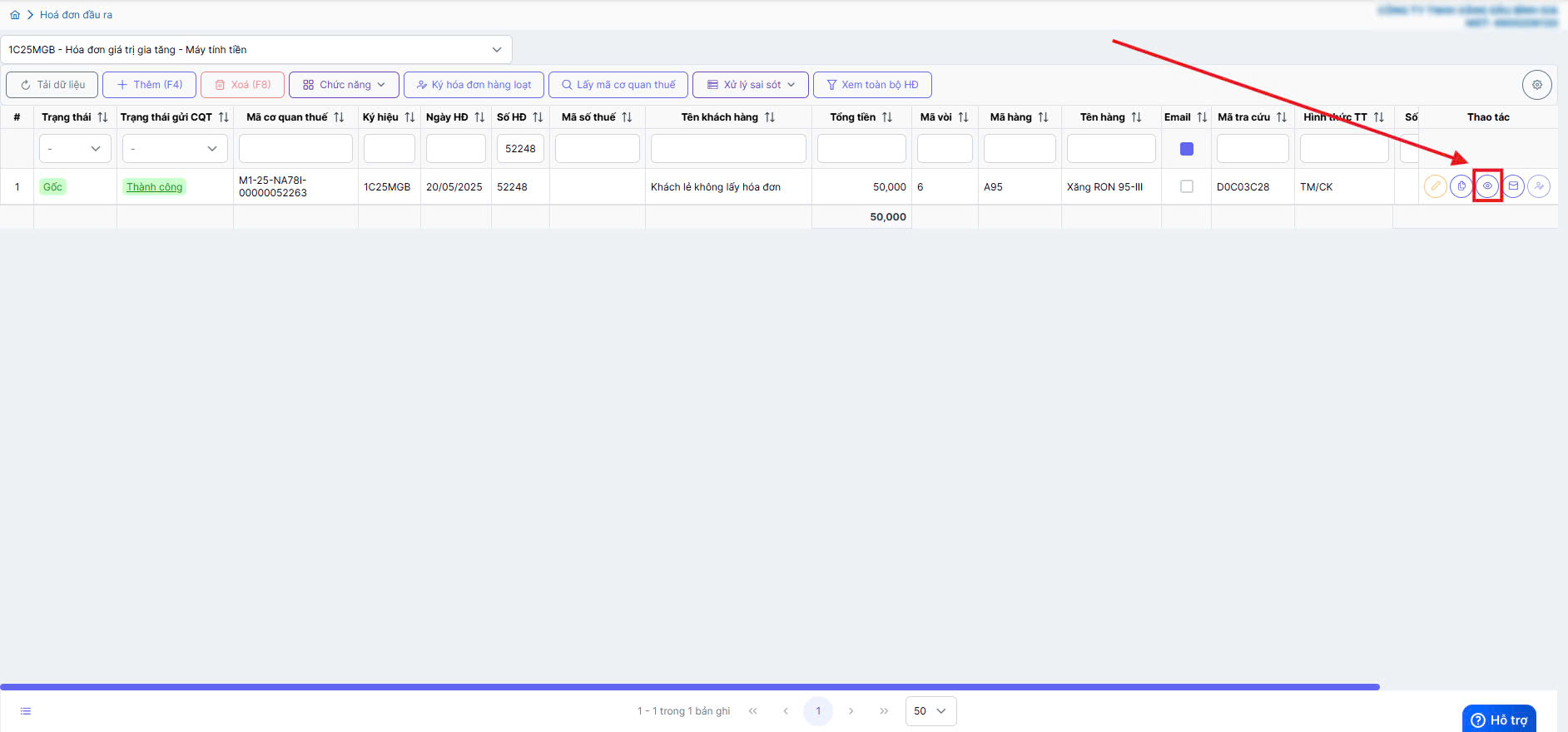Focus Mã tra cứu filter field
The height and width of the screenshot is (732, 1568).
coord(1253,149)
